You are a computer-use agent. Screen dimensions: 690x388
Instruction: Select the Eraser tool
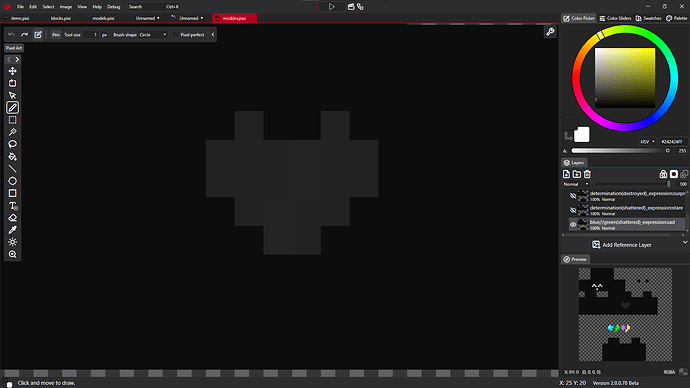(x=12, y=218)
